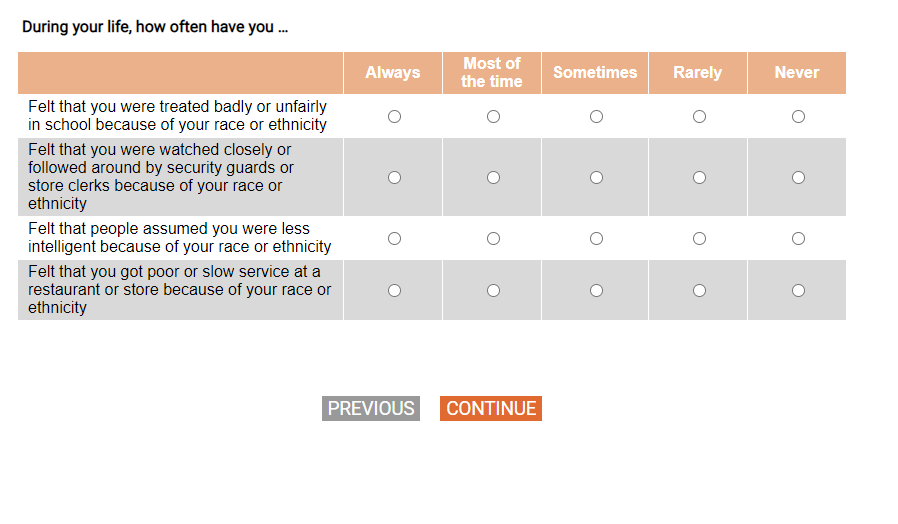Image resolution: width=898 pixels, height=524 pixels.
Task: Pick Never for poor or slow service
Action: click(x=798, y=291)
